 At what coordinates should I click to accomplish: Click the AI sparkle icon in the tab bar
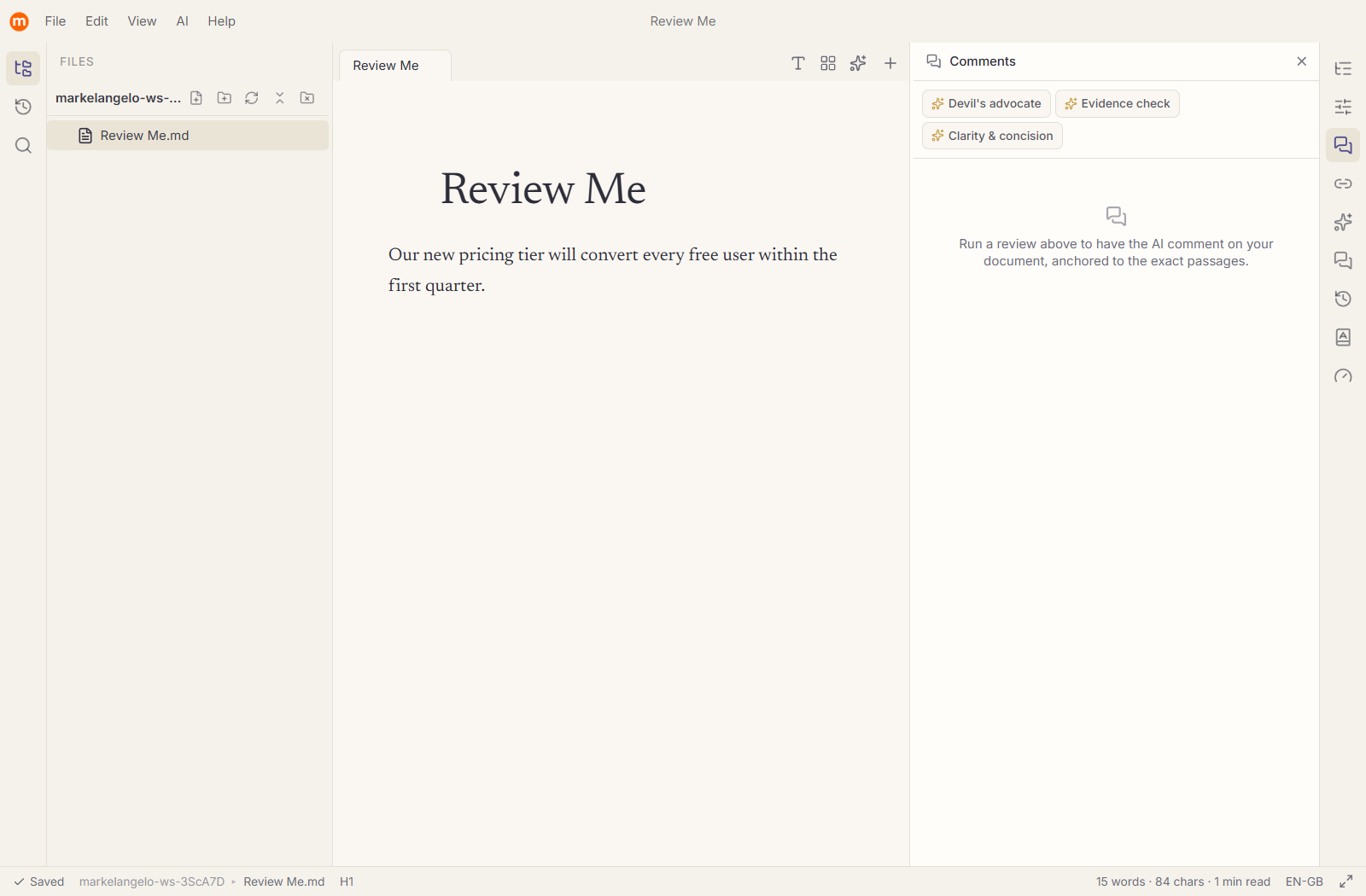tap(858, 63)
